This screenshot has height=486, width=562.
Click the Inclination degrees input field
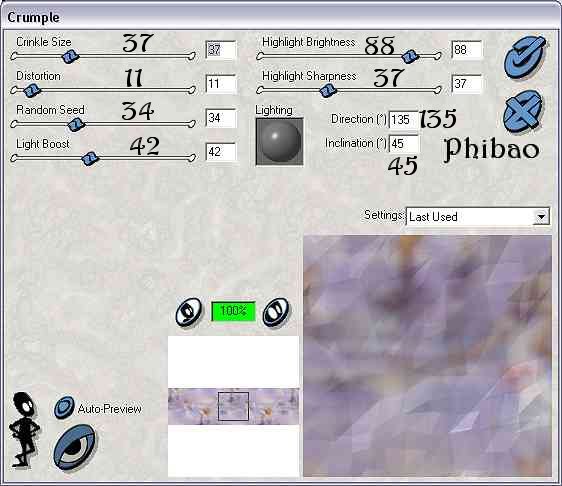pyautogui.click(x=404, y=144)
